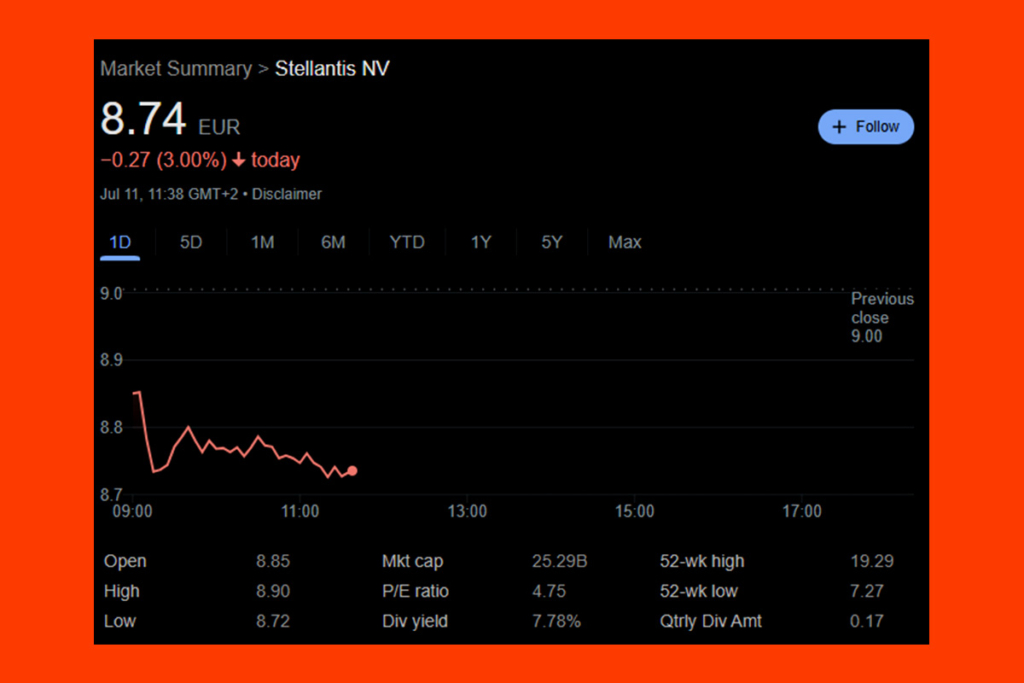Follow Stellantis NV stock
This screenshot has height=683, width=1024.
coord(865,127)
